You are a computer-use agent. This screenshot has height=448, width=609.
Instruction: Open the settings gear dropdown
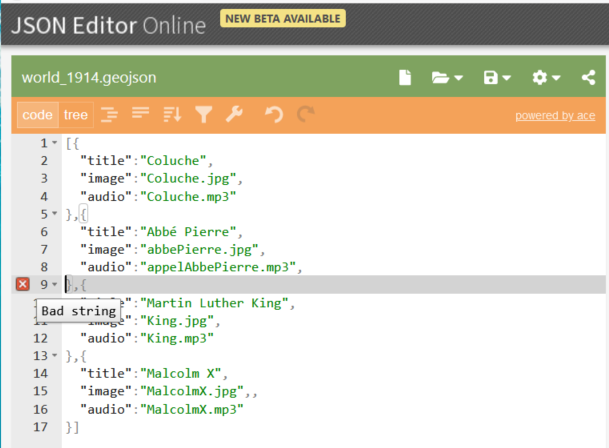coord(546,78)
